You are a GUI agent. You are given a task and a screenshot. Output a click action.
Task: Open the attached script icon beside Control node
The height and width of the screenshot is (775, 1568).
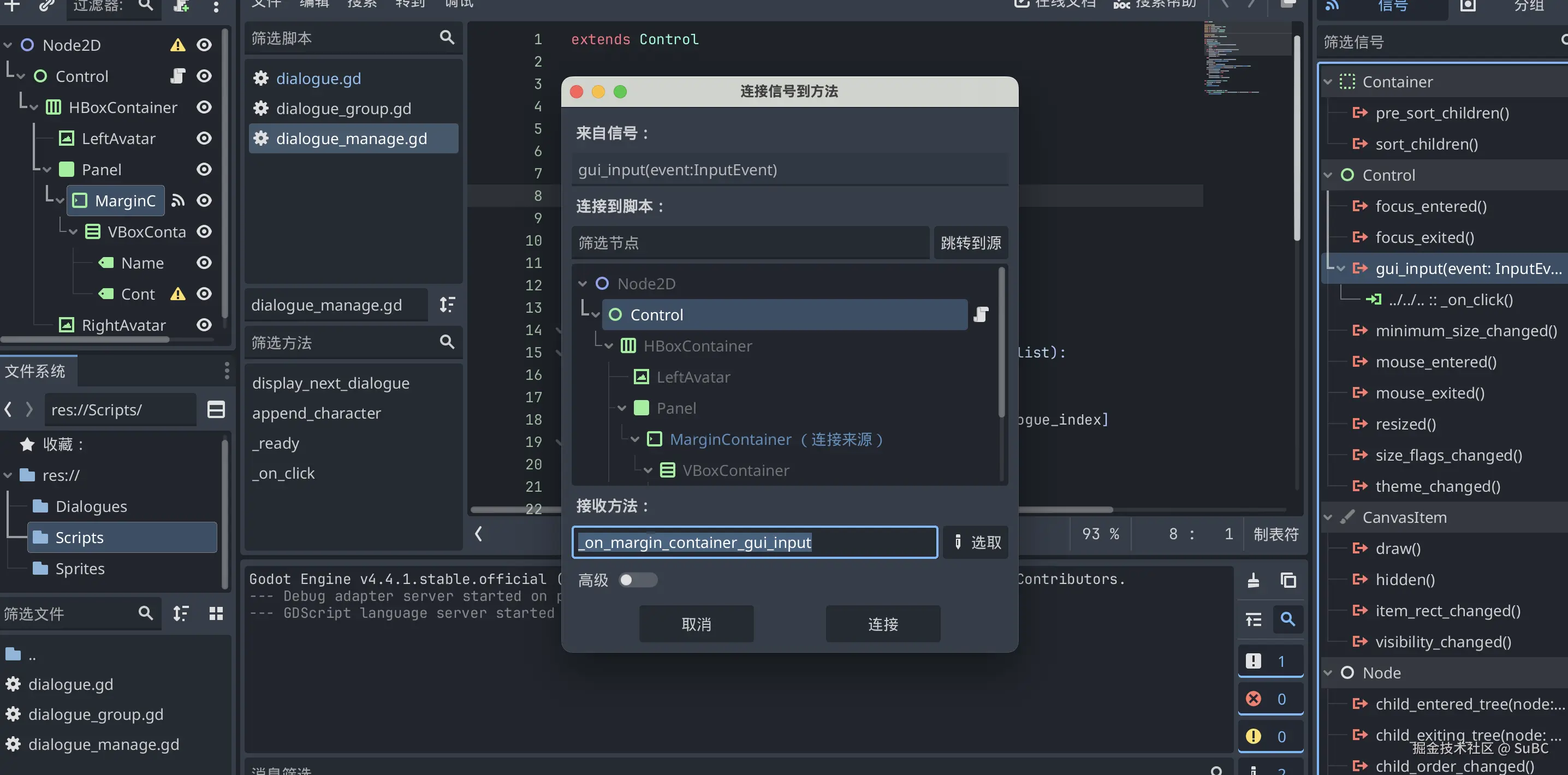176,75
